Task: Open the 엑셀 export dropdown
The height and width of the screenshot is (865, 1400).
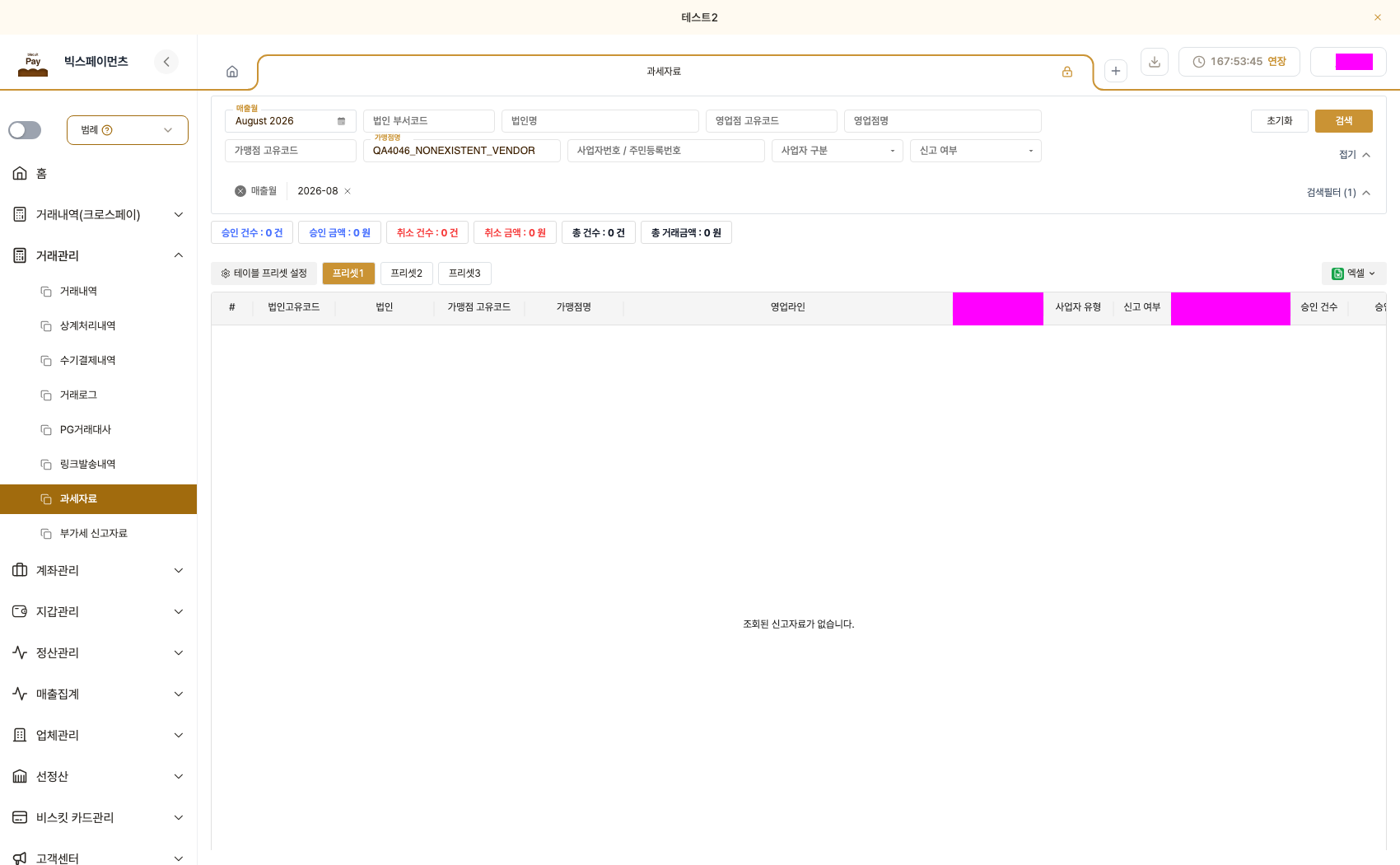Action: pos(1354,274)
